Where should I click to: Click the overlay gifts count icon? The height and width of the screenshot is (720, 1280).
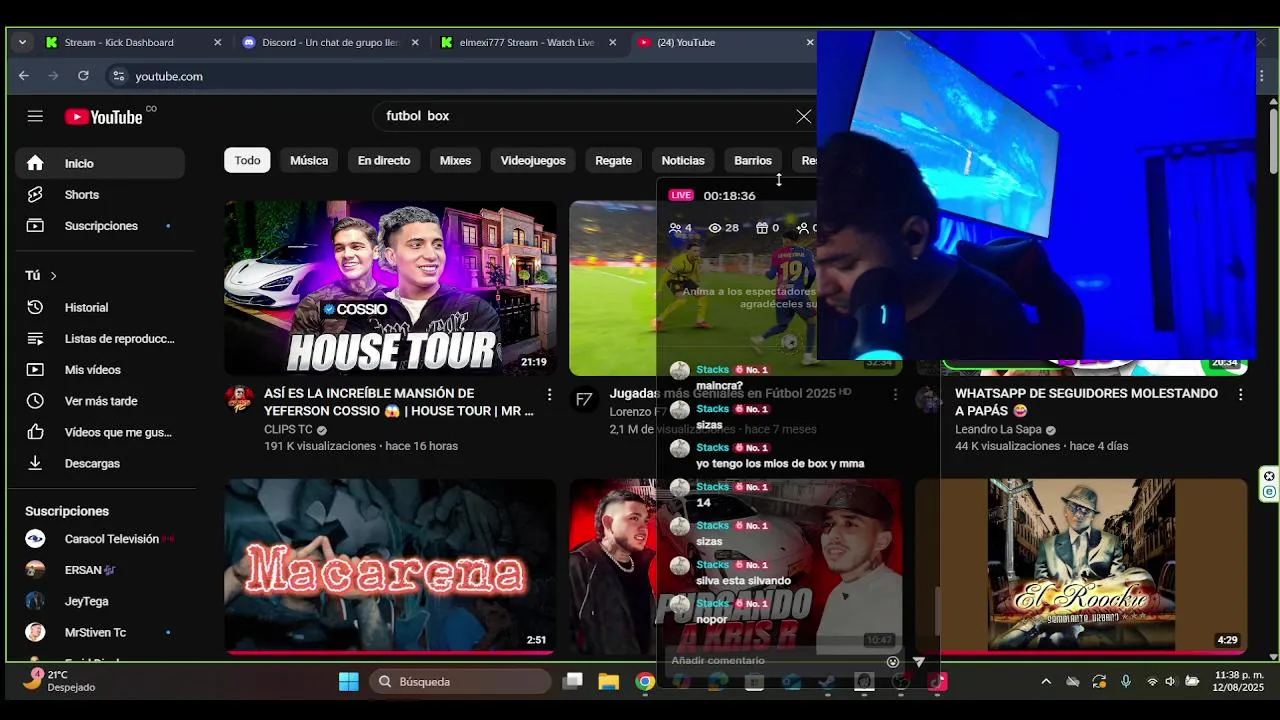pyautogui.click(x=761, y=228)
